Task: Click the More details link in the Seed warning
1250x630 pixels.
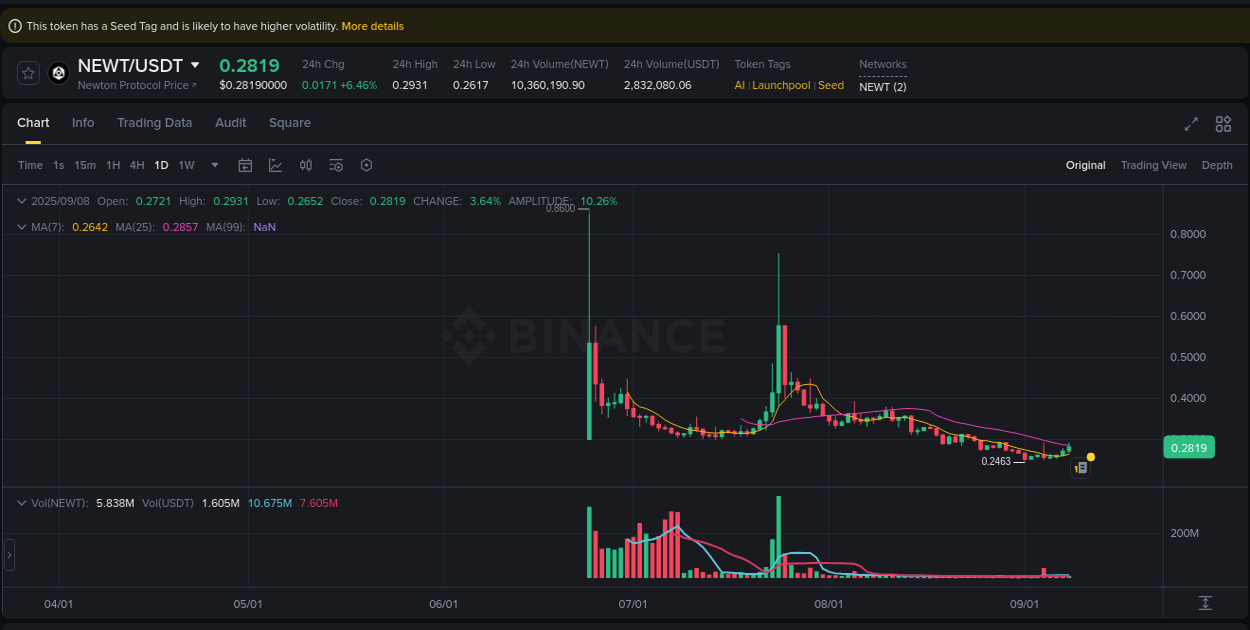Action: click(372, 25)
